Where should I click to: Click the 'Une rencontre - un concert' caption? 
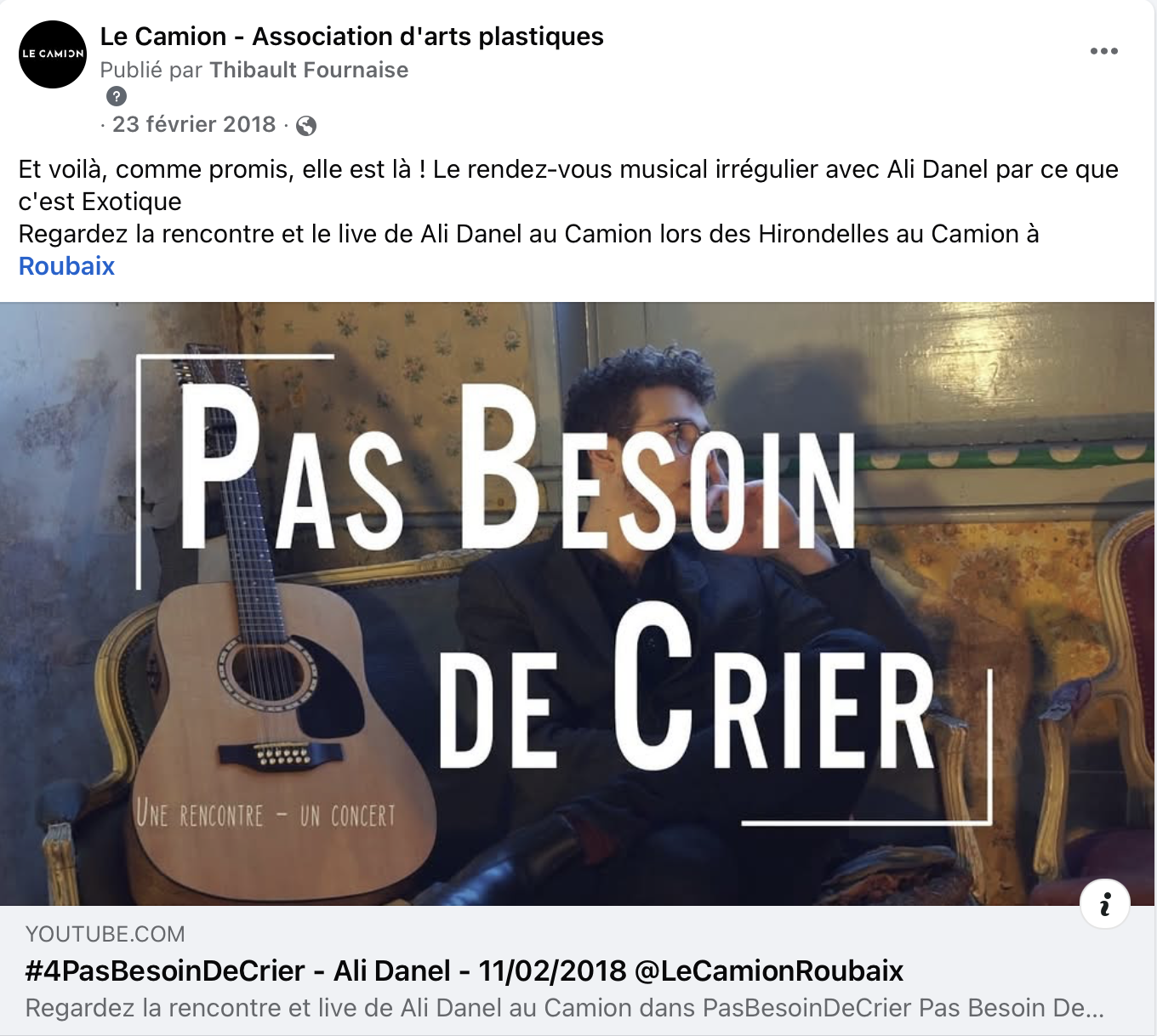tap(266, 815)
